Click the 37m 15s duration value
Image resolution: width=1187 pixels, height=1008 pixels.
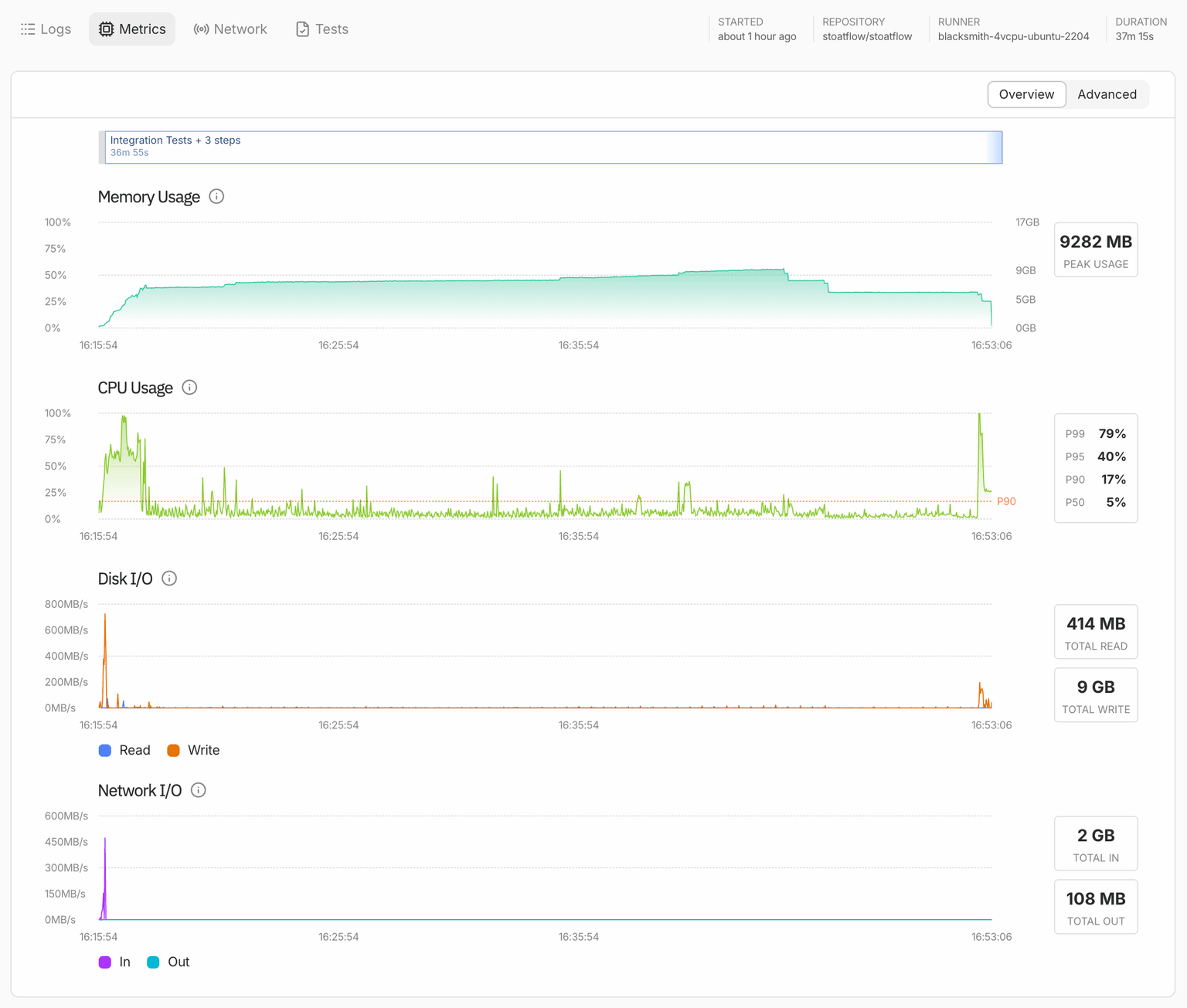click(x=1134, y=36)
